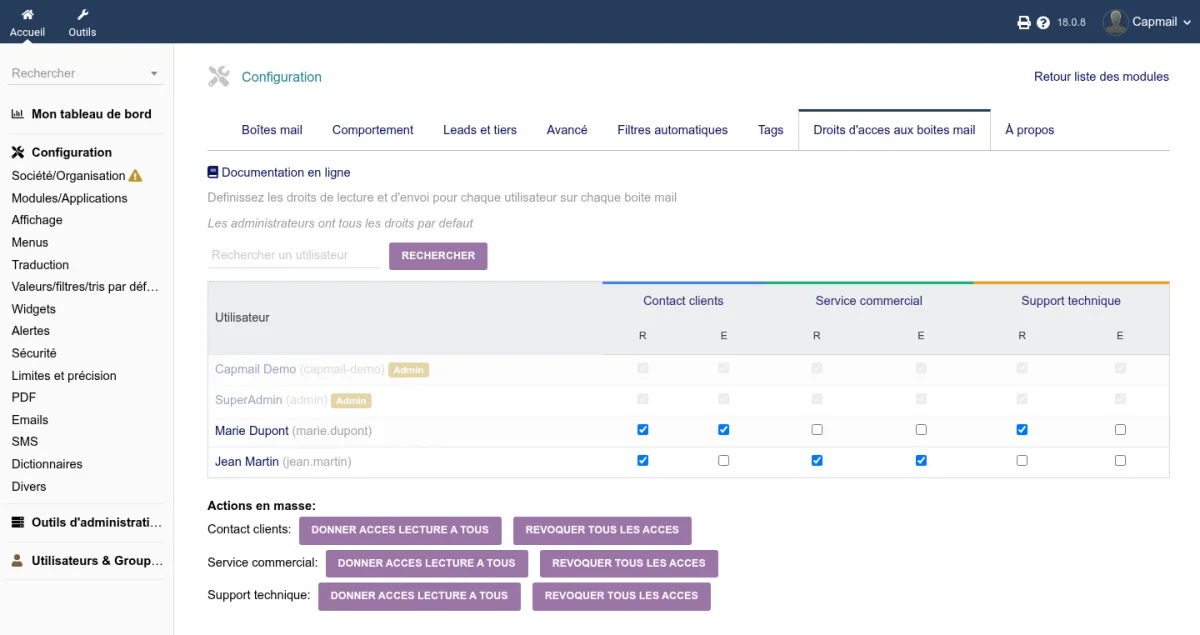Expand the sidebar Rechercher dropdown

pyautogui.click(x=154, y=73)
